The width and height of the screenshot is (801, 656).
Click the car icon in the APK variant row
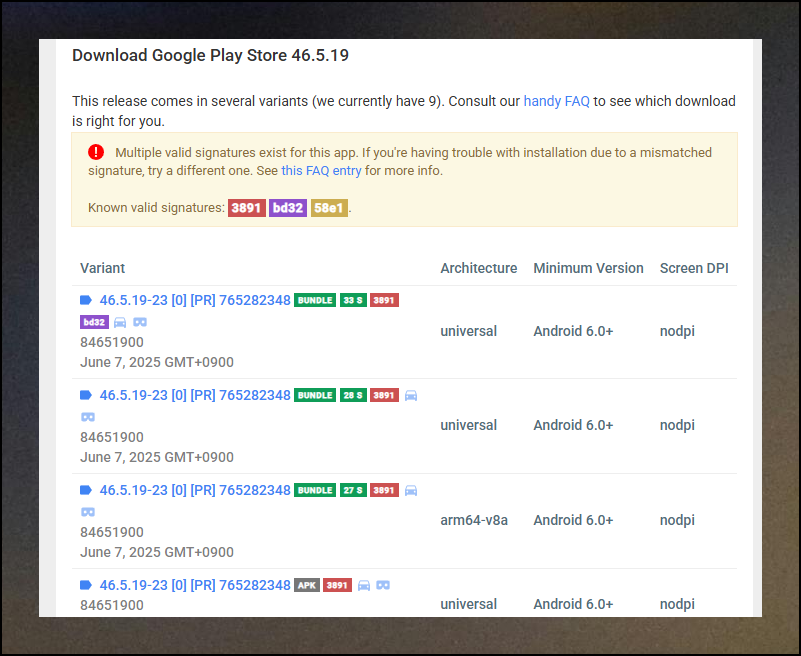(364, 585)
